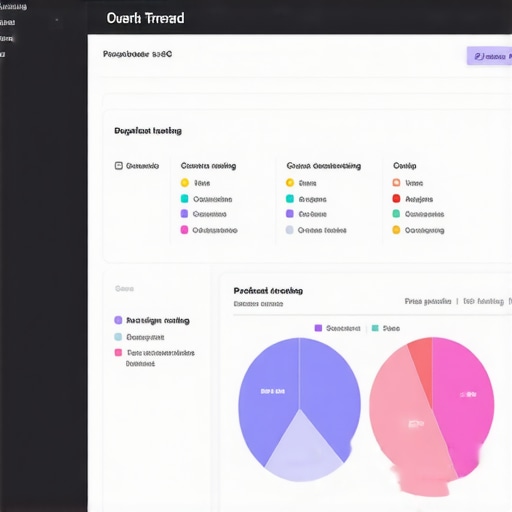Open the first item in the dark sidebar
Viewport: 512px width, 512px height.
click(13, 6)
